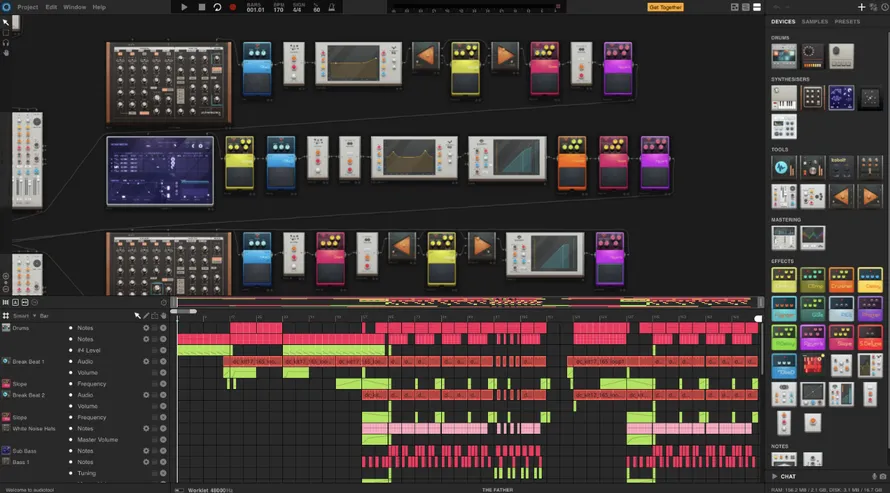
Task: Click the BPM 170 tempo field
Action: (278, 7)
